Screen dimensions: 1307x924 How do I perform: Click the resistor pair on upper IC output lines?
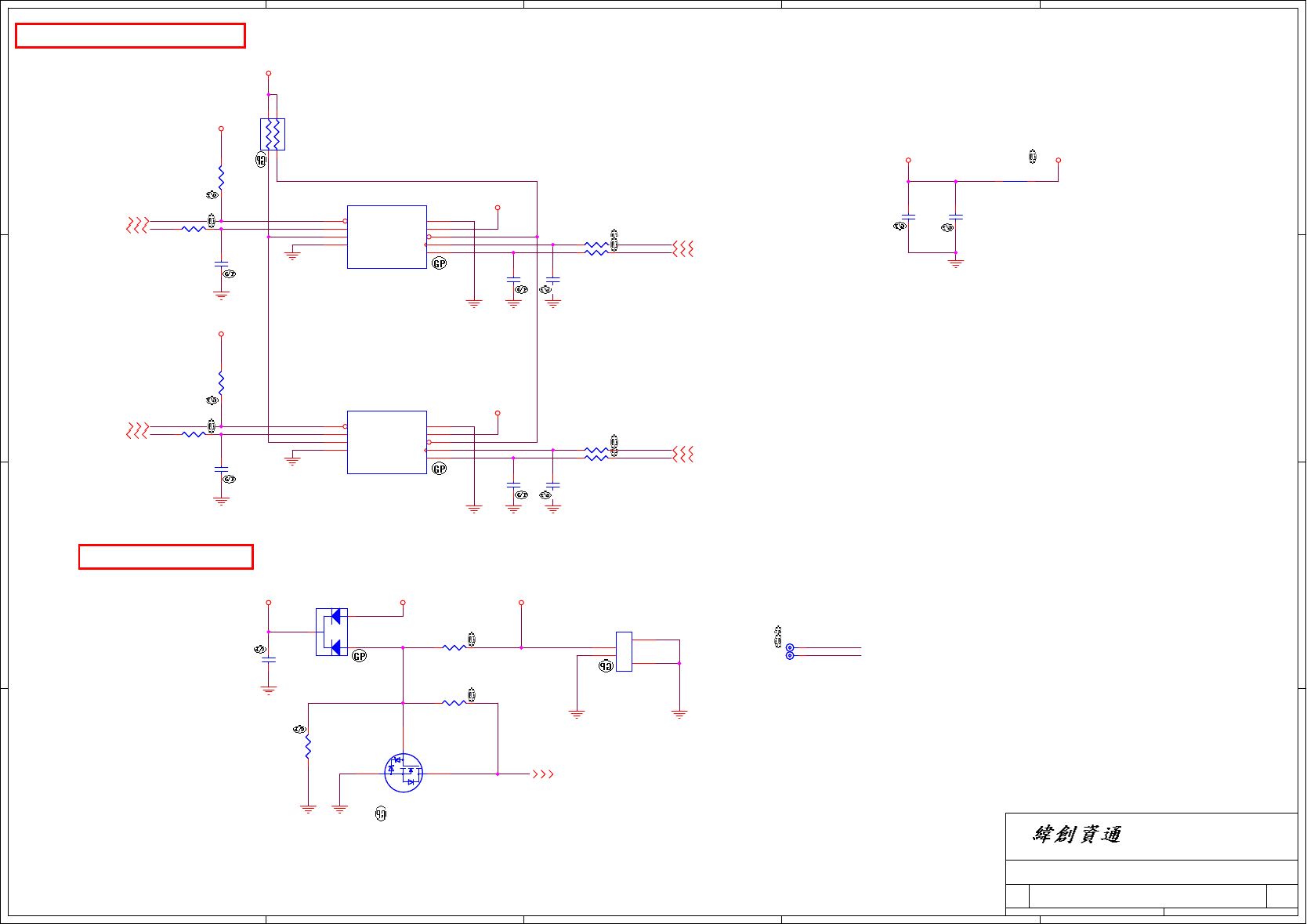pos(596,248)
